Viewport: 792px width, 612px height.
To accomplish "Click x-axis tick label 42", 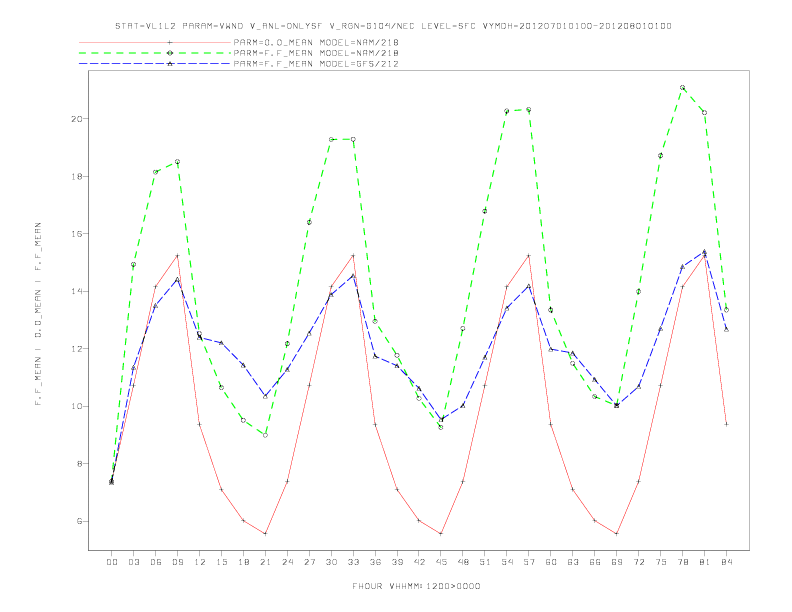I will coord(419,562).
